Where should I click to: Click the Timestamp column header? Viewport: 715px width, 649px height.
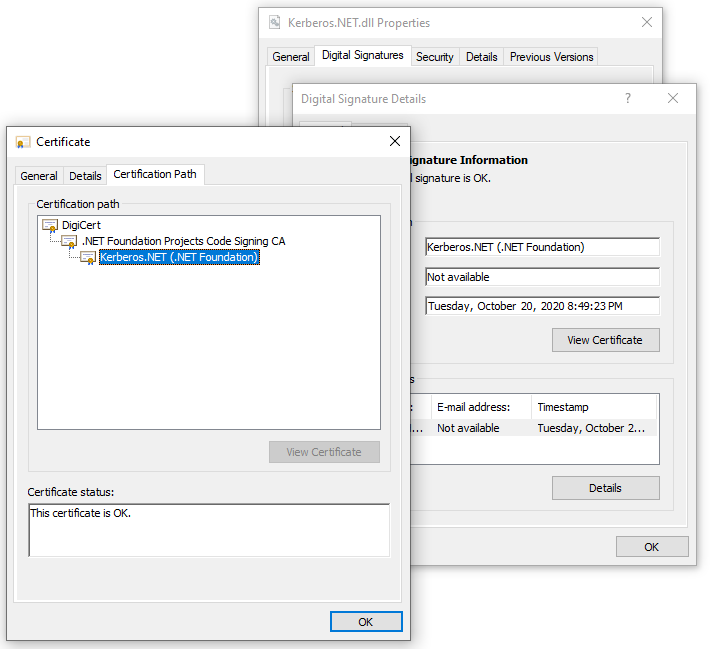point(594,407)
